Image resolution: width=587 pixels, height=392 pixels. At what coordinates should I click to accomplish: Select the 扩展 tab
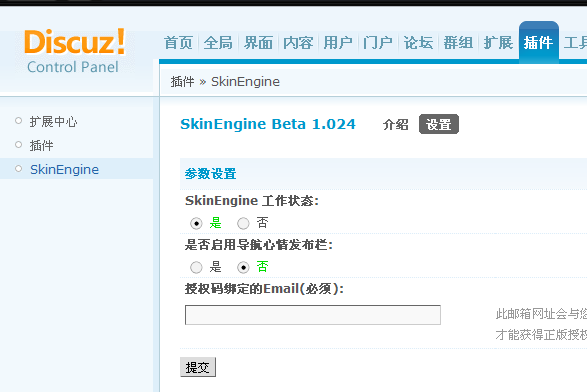point(498,43)
